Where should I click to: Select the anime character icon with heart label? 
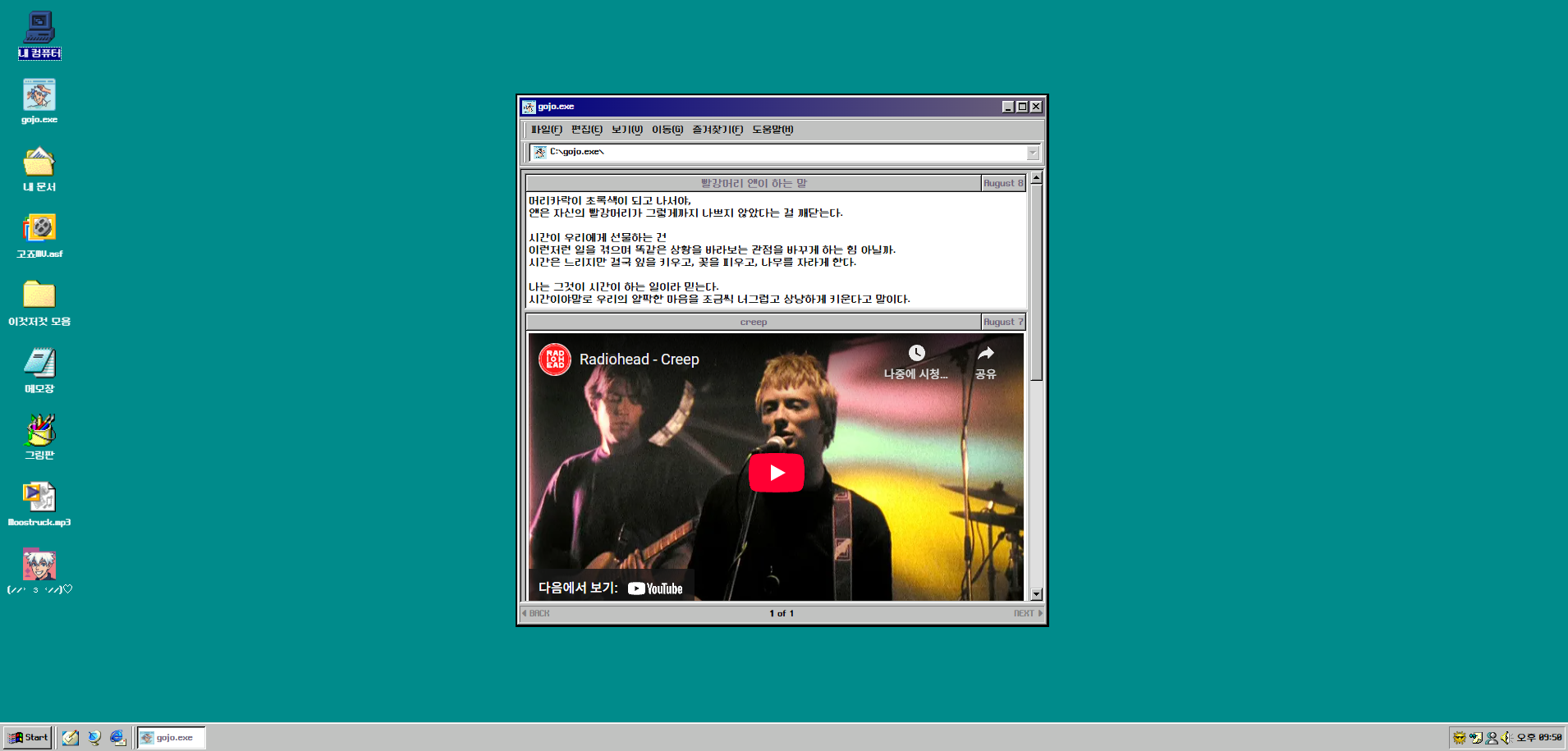[x=39, y=572]
